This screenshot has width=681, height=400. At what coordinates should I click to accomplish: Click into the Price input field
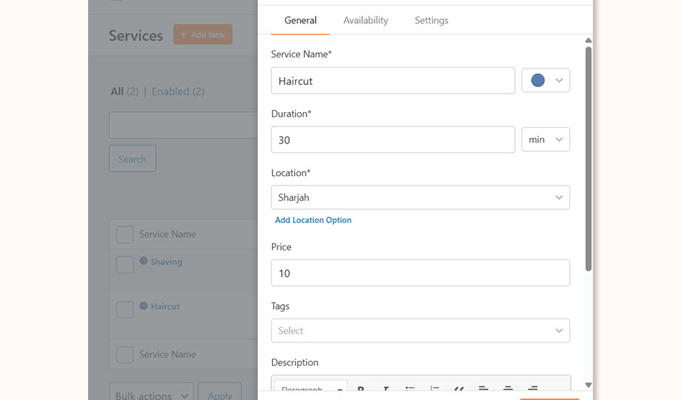coord(420,273)
